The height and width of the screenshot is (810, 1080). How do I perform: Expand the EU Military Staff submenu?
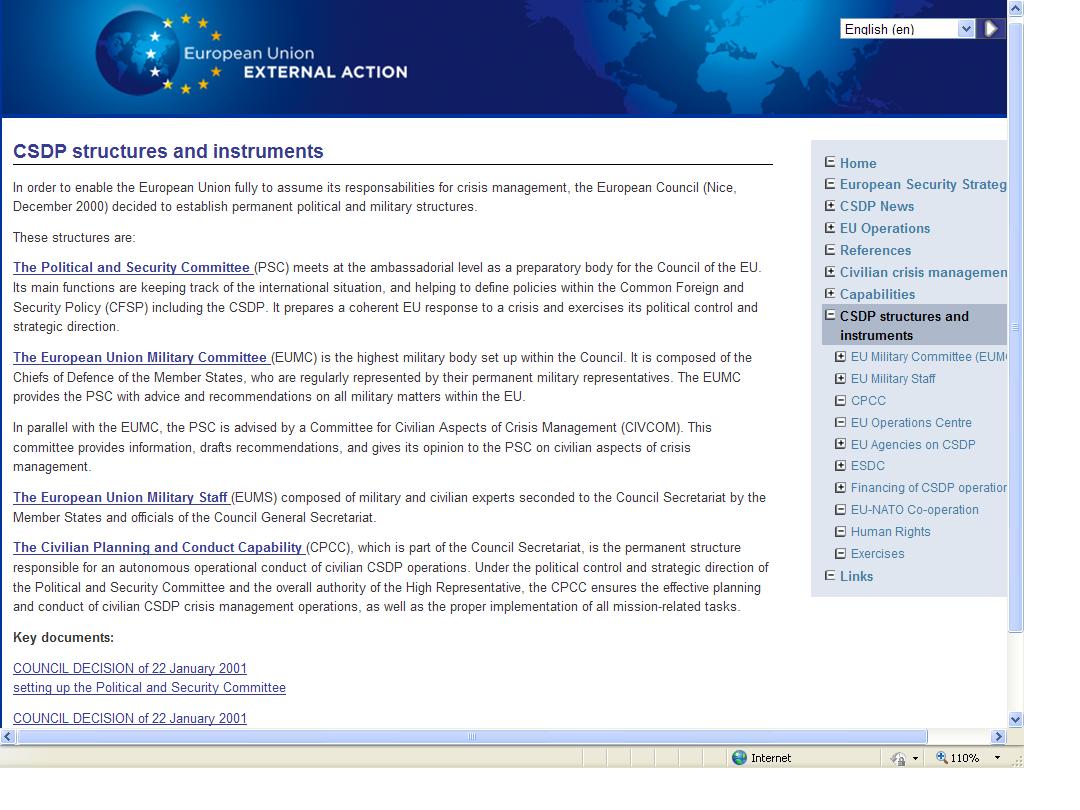pos(841,378)
